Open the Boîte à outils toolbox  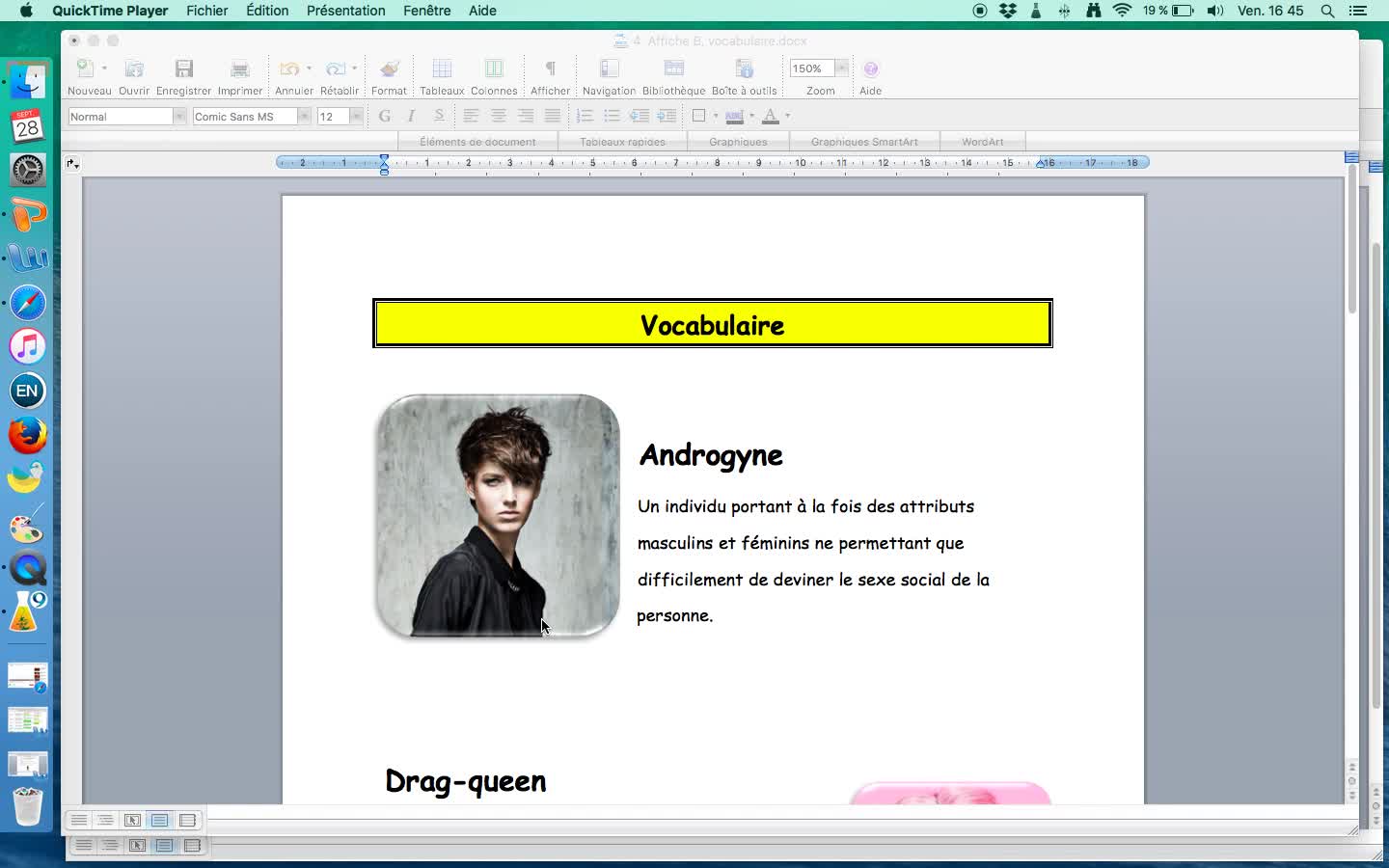(744, 69)
